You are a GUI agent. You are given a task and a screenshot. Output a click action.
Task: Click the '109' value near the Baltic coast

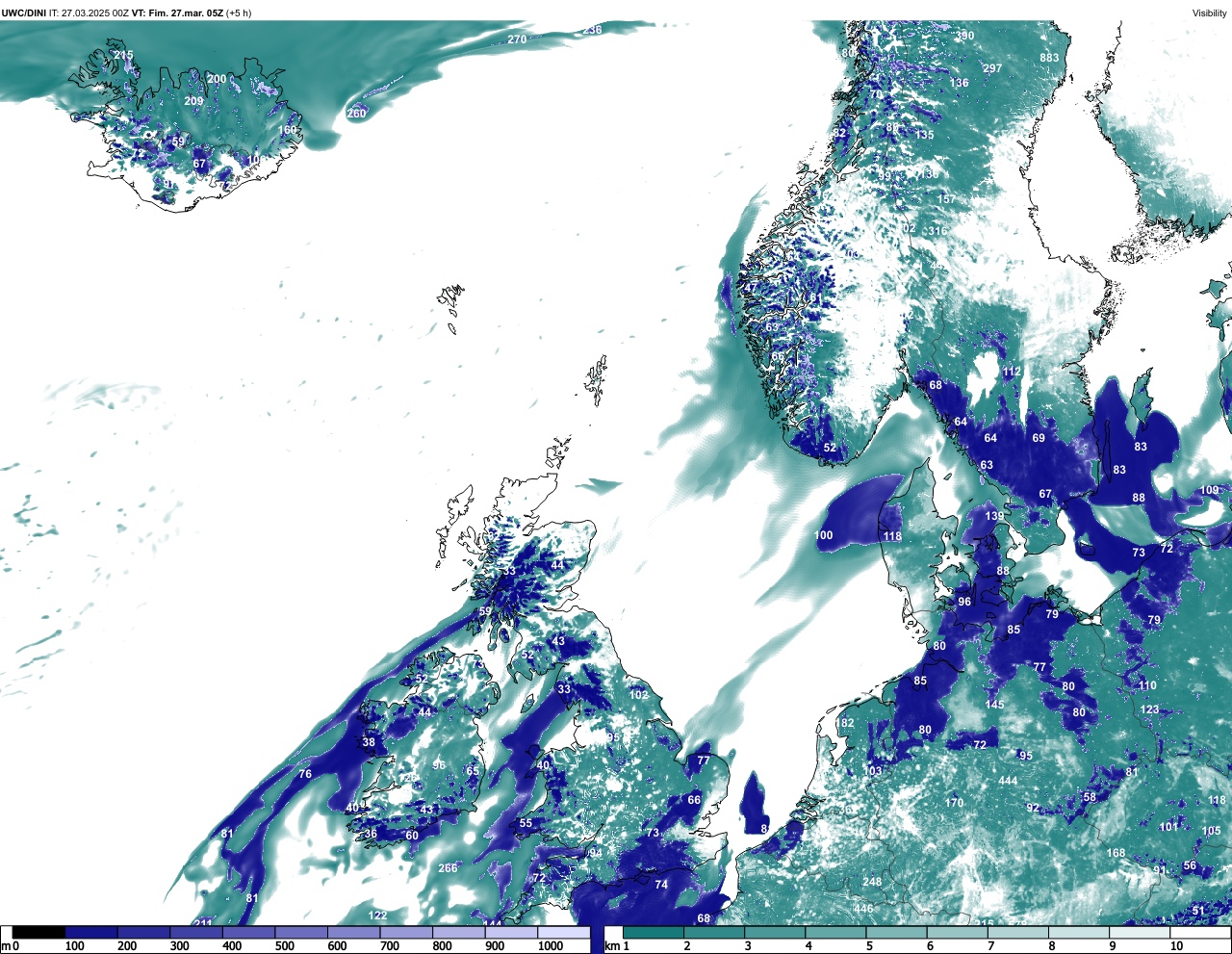[x=1209, y=491]
